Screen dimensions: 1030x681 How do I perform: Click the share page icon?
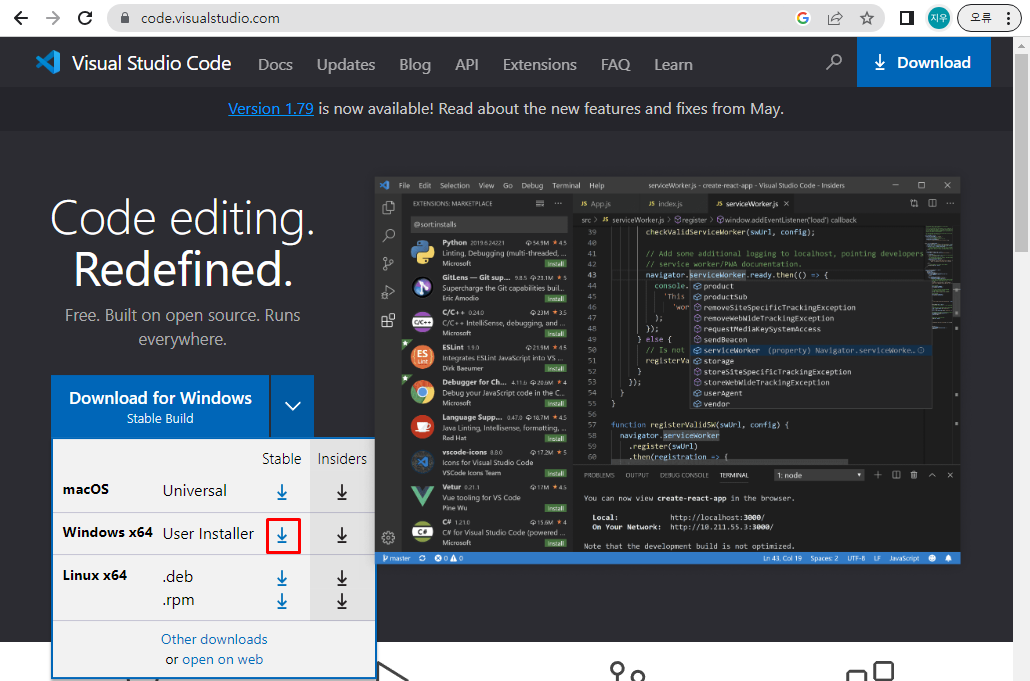[835, 18]
